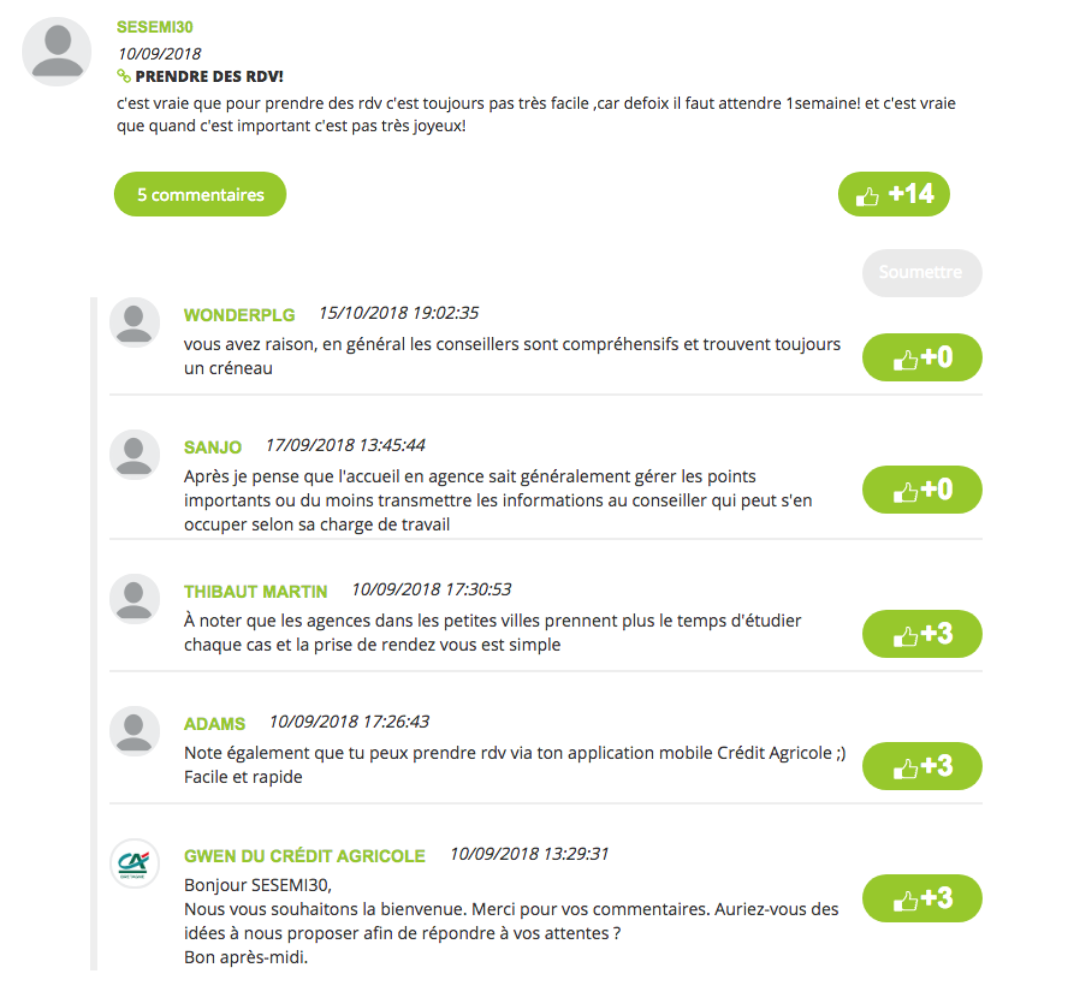1072x1002 pixels.
Task: Like the main post with +14
Action: pos(893,194)
